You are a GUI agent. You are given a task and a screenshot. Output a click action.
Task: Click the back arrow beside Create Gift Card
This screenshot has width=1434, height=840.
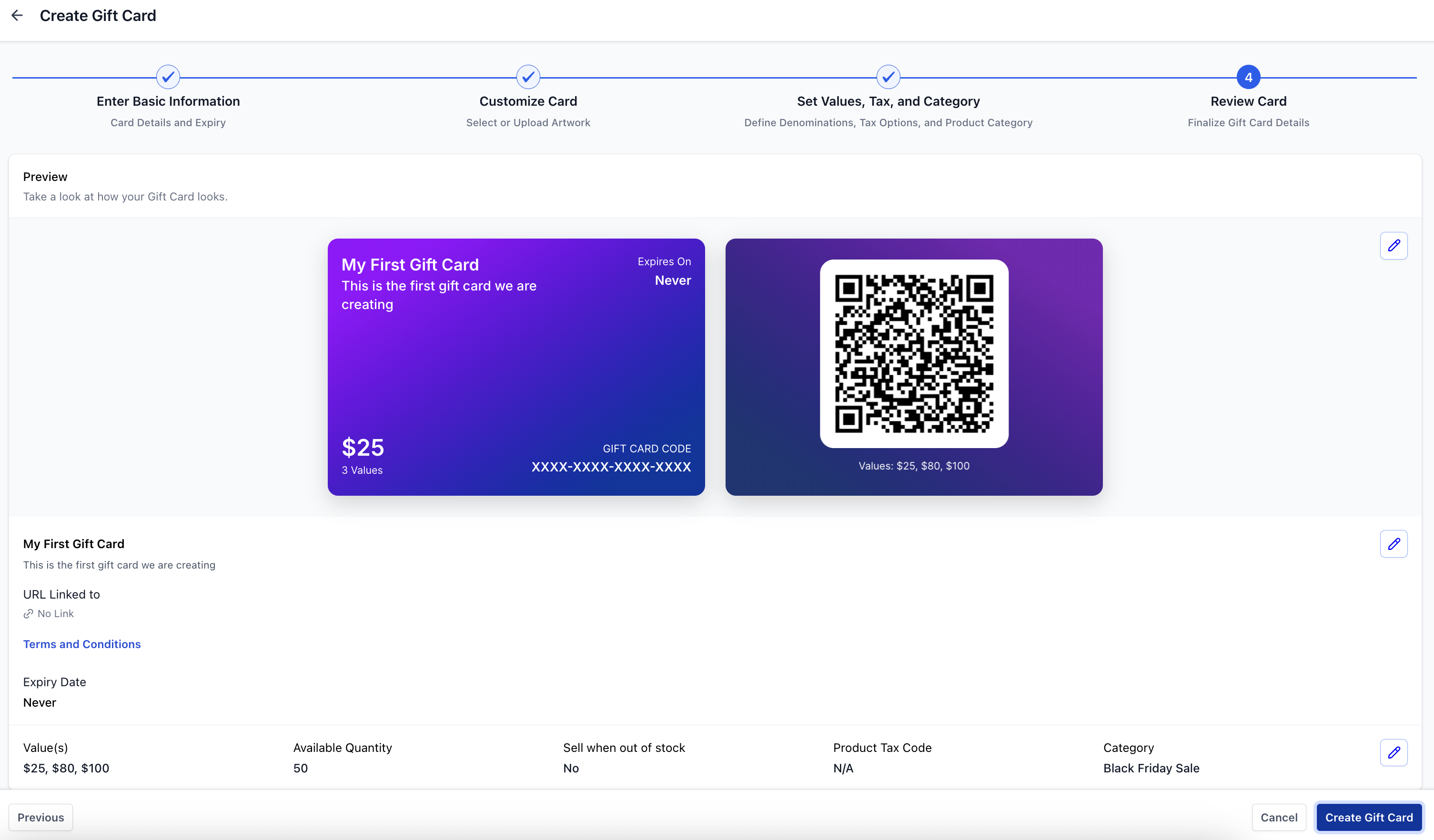(x=17, y=15)
